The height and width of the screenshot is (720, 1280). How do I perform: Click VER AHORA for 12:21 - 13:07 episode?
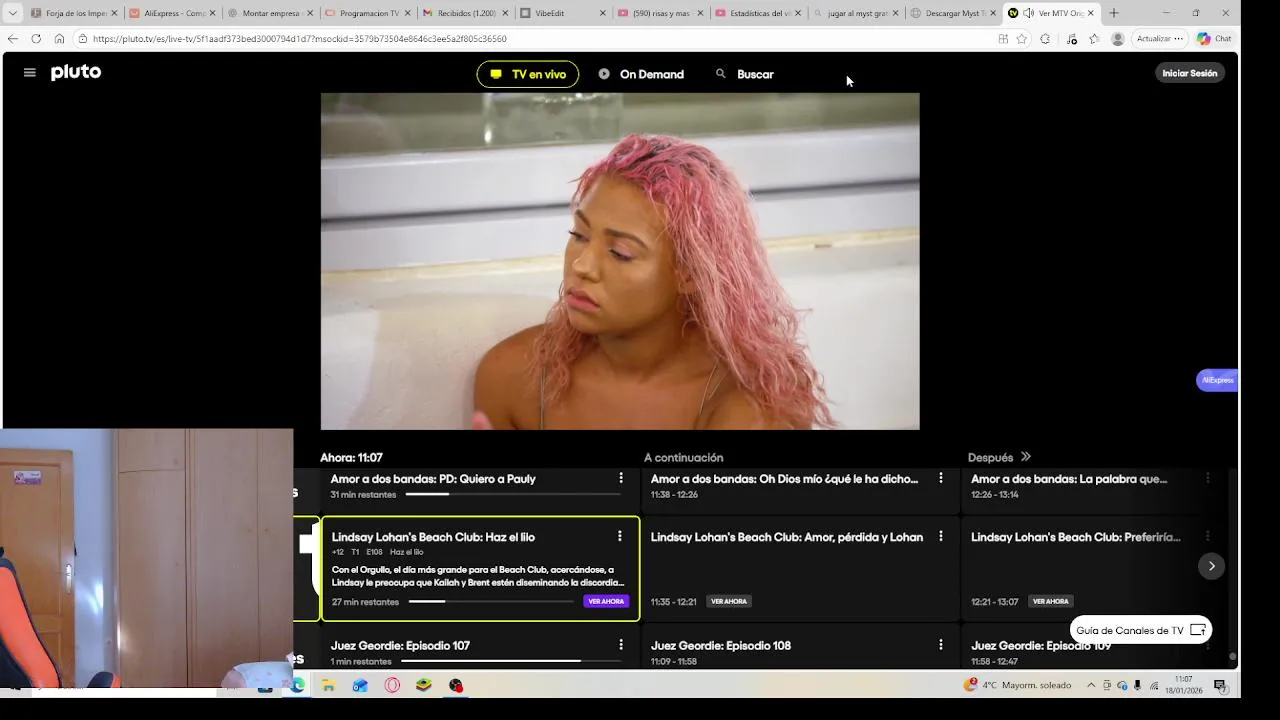point(1051,601)
